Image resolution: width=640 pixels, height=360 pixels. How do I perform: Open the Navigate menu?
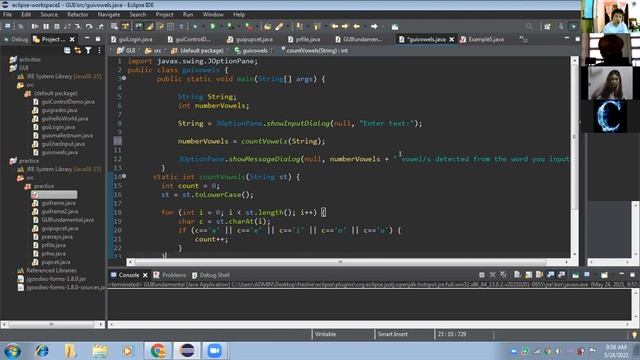click(x=109, y=14)
